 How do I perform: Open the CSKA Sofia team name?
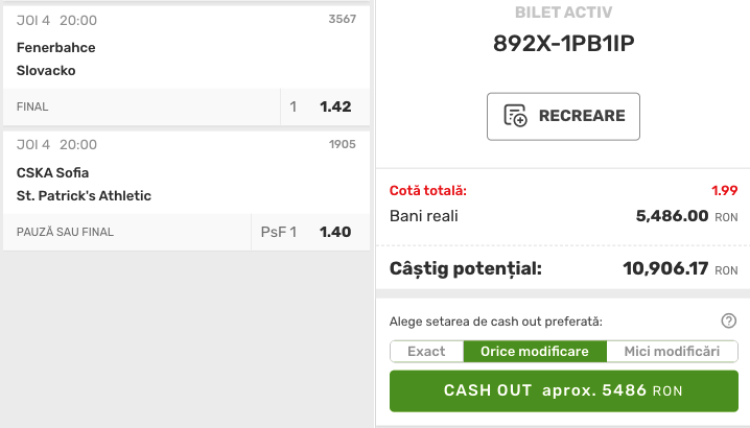point(53,172)
